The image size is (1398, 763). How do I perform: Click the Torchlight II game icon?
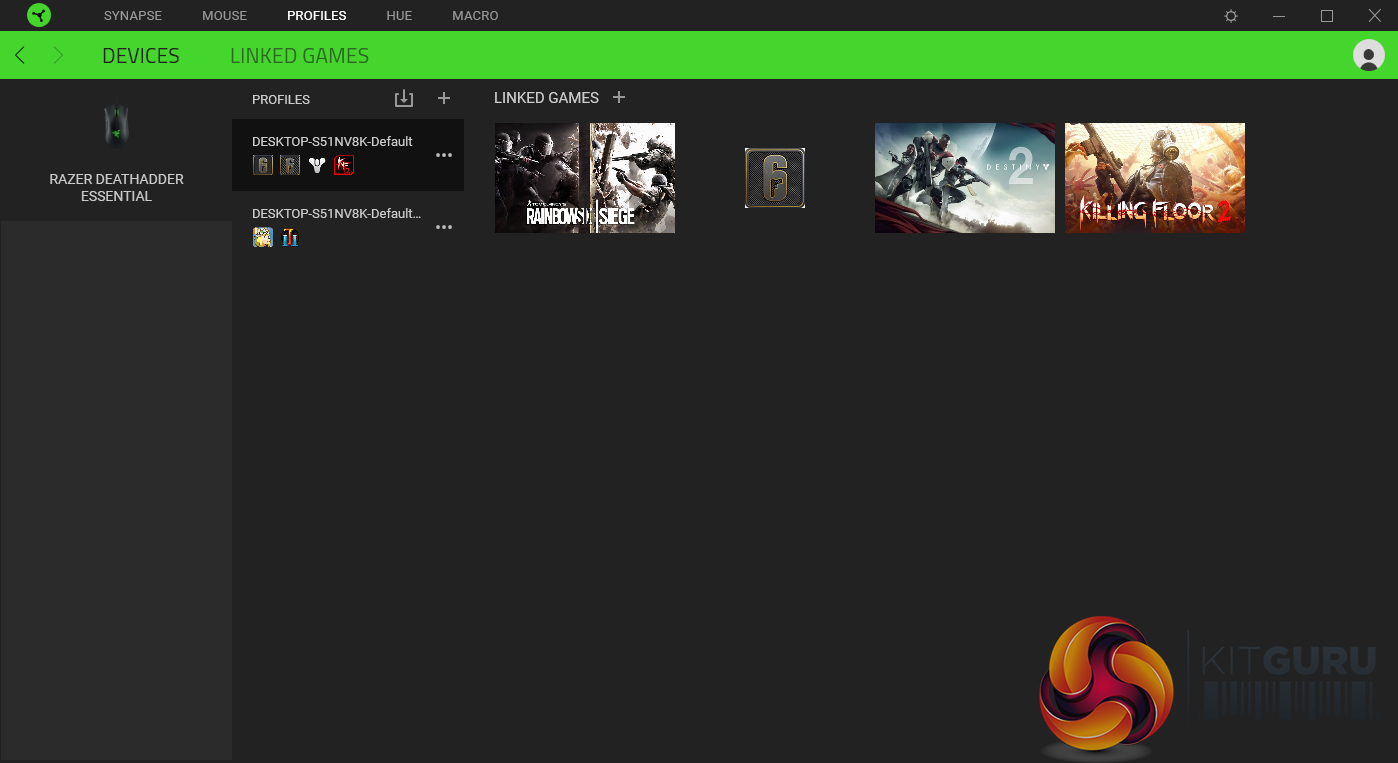(x=289, y=237)
